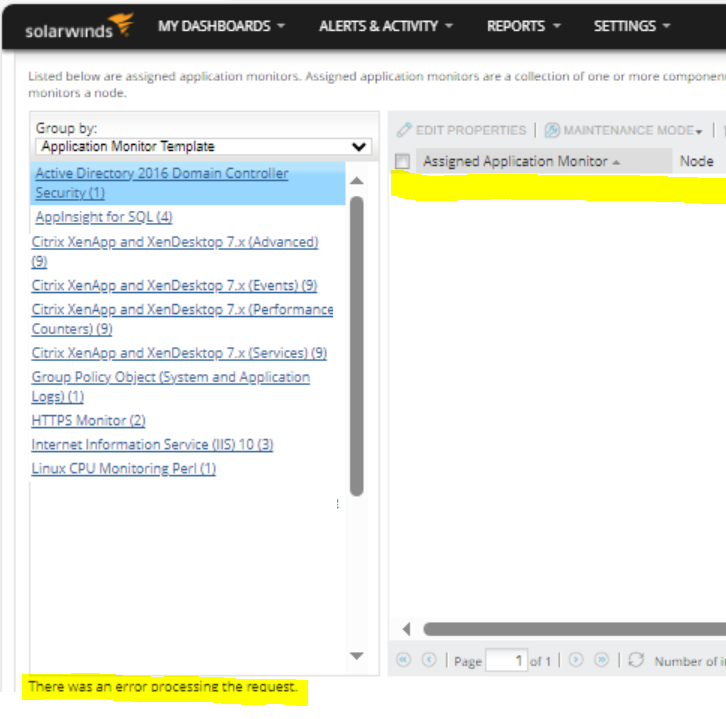Viewport: 726px width, 719px height.
Task: Go to first page icon
Action: coord(404,660)
